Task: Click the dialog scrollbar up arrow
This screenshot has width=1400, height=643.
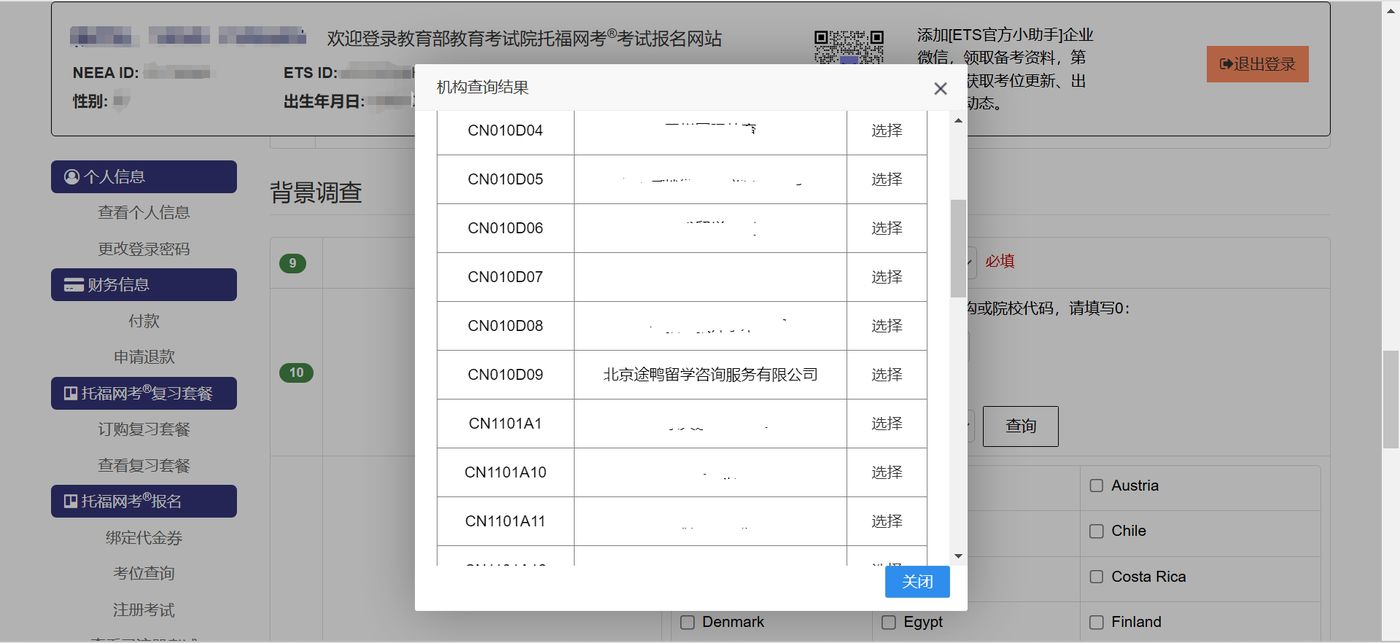Action: tap(958, 120)
